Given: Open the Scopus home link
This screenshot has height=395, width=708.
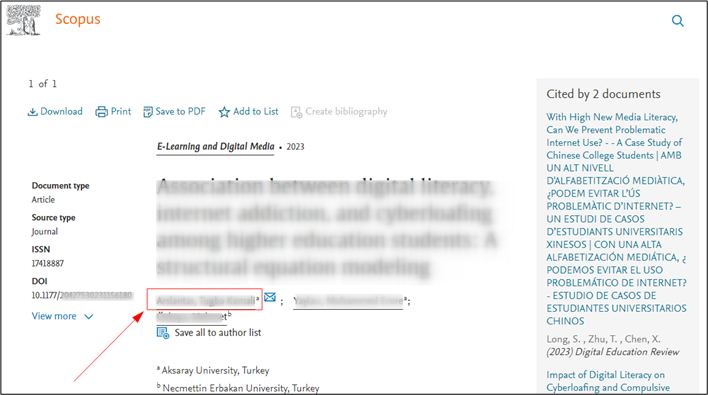Looking at the screenshot, I should 78,19.
